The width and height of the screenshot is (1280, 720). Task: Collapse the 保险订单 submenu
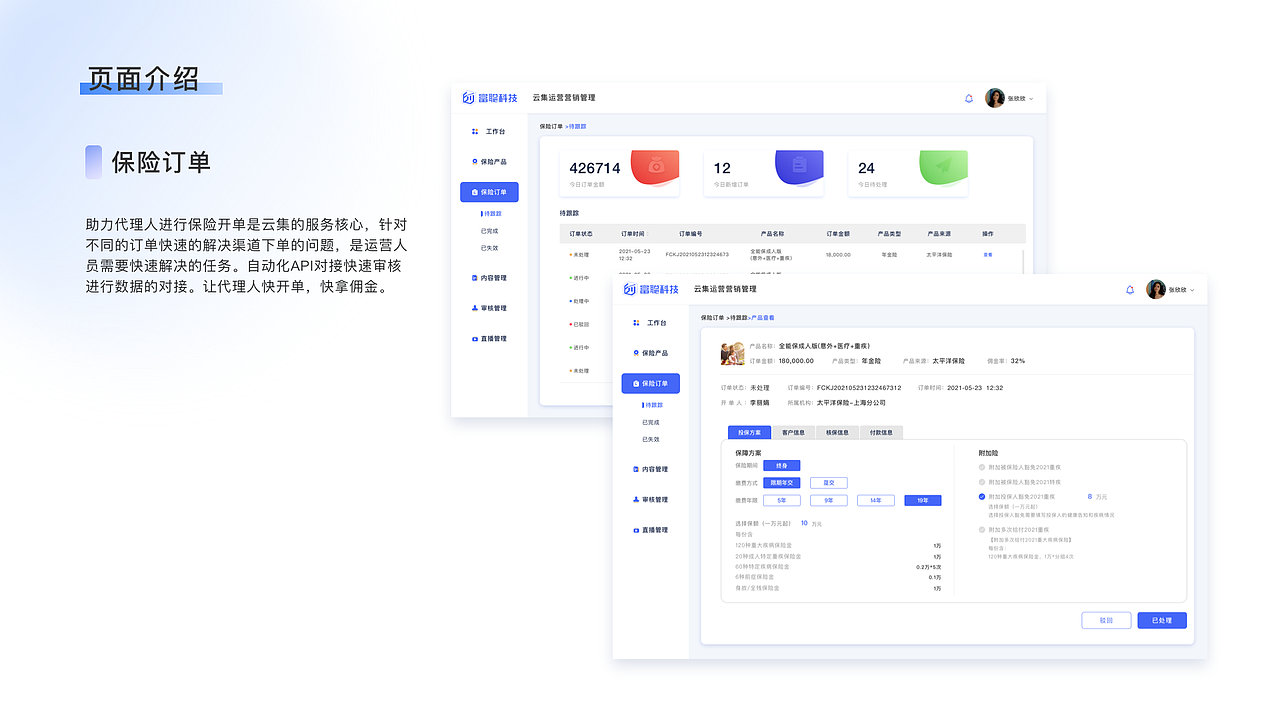coord(651,383)
